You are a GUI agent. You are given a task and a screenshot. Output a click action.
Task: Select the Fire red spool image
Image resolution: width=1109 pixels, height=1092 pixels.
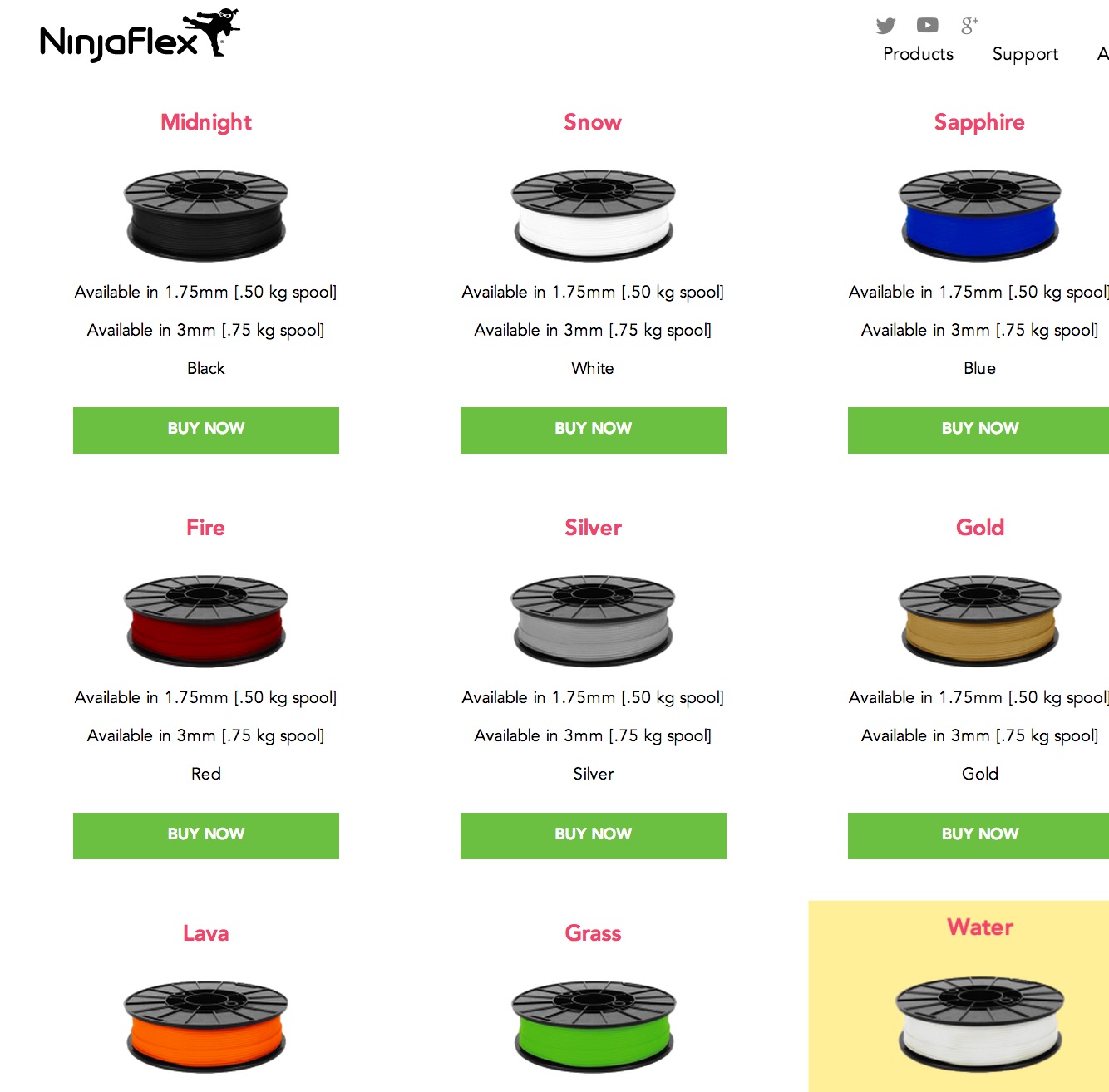[206, 621]
